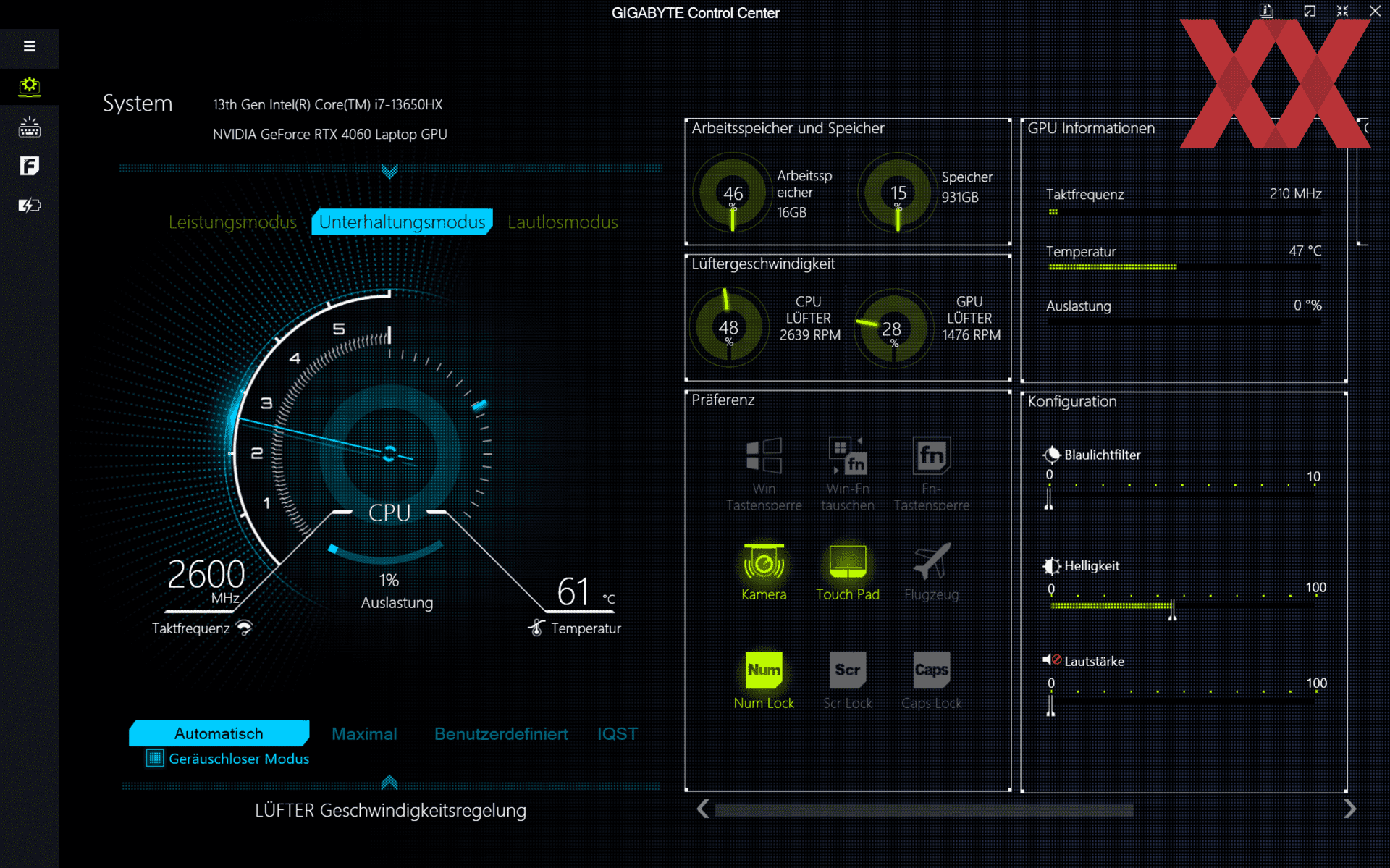Click the Taktfrequenz gauge icon
Screen dimensions: 1390x868
point(245,628)
